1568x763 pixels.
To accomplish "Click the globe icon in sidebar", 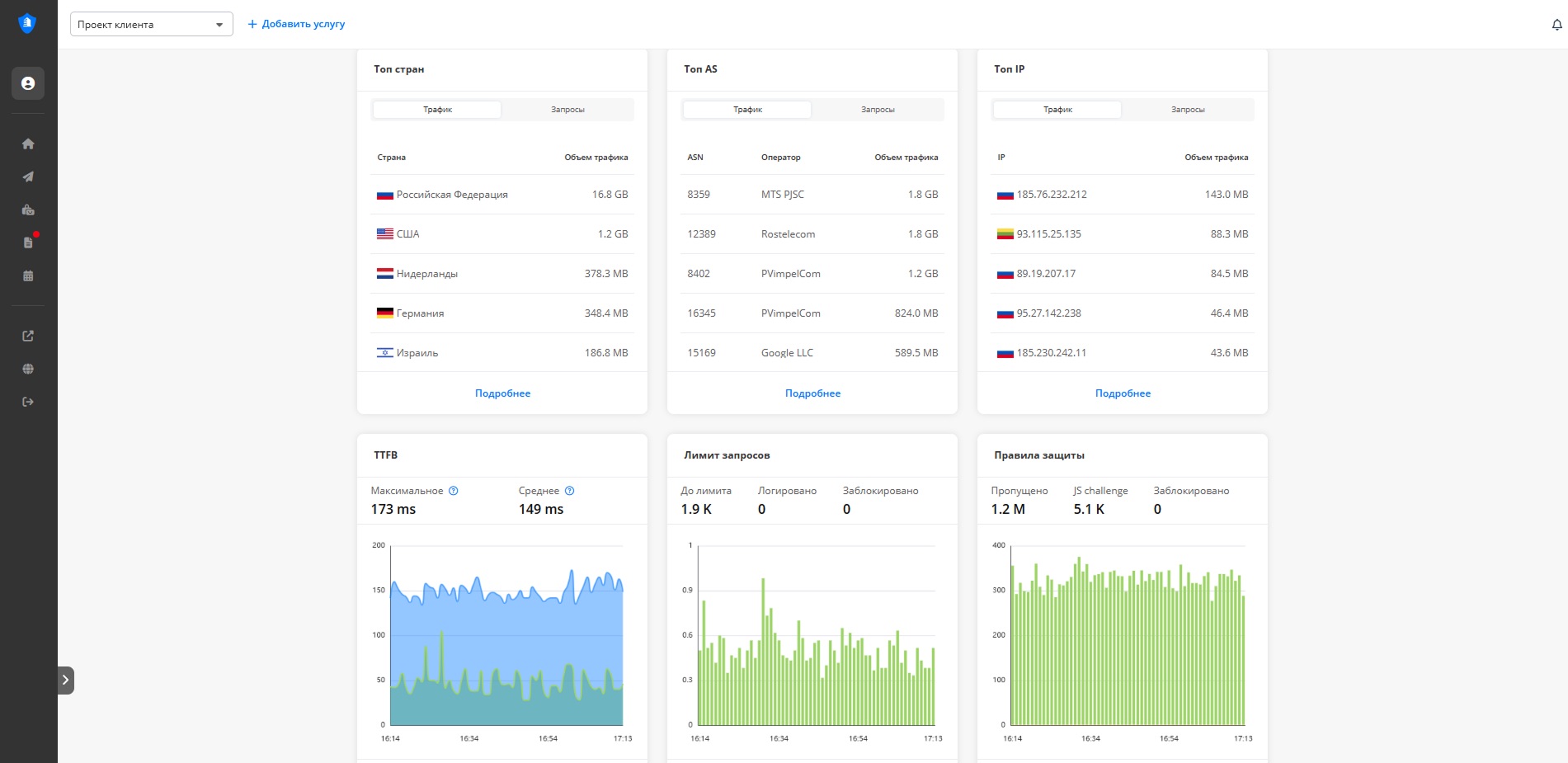I will [28, 369].
